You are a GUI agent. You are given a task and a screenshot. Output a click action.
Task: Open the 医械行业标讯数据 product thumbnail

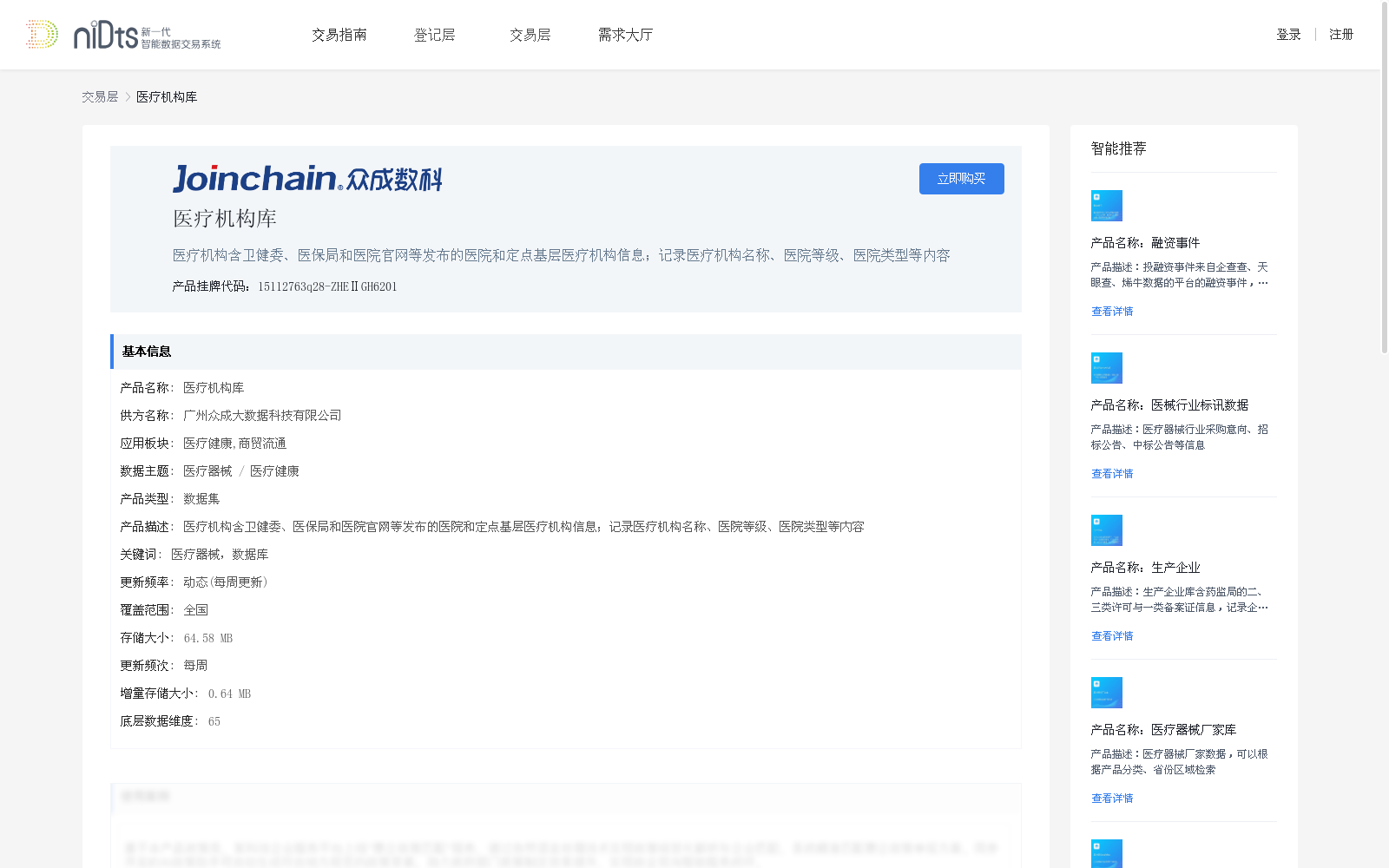tap(1107, 368)
